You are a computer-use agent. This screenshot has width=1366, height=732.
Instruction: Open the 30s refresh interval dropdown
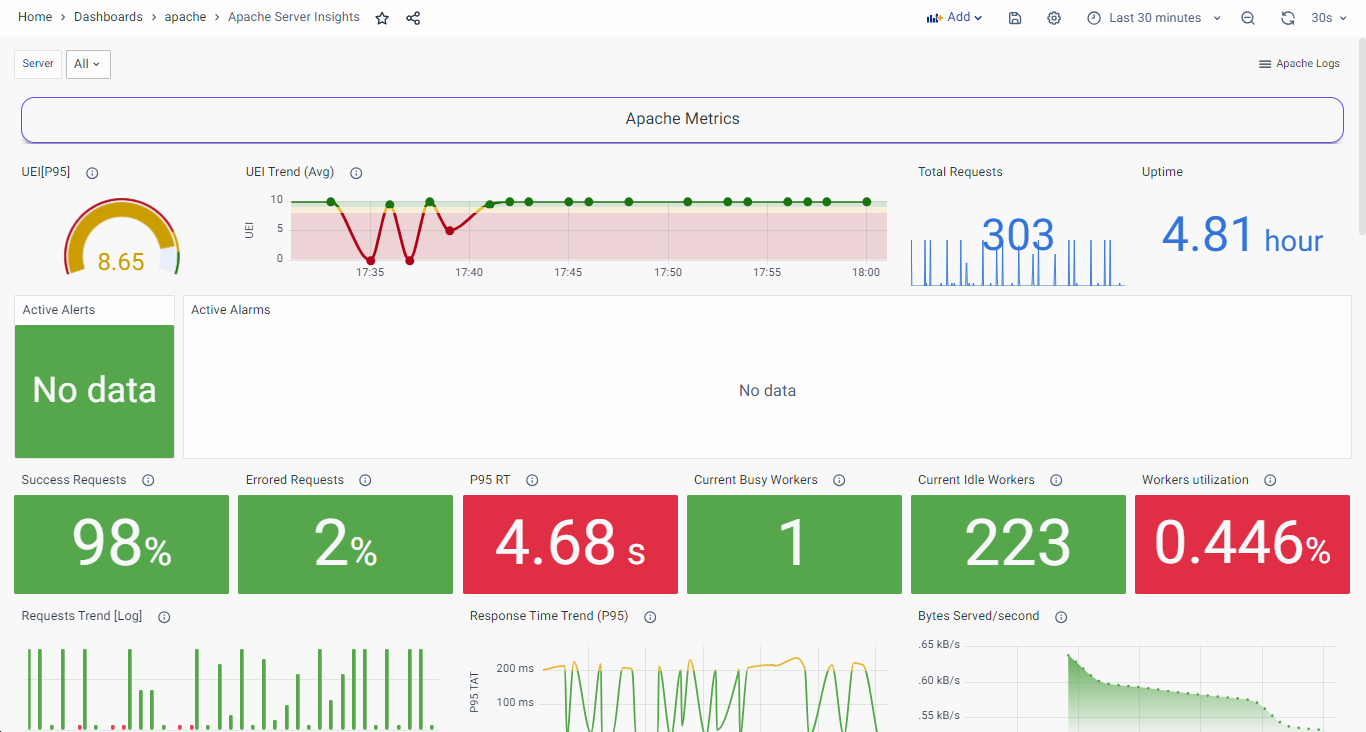1327,18
